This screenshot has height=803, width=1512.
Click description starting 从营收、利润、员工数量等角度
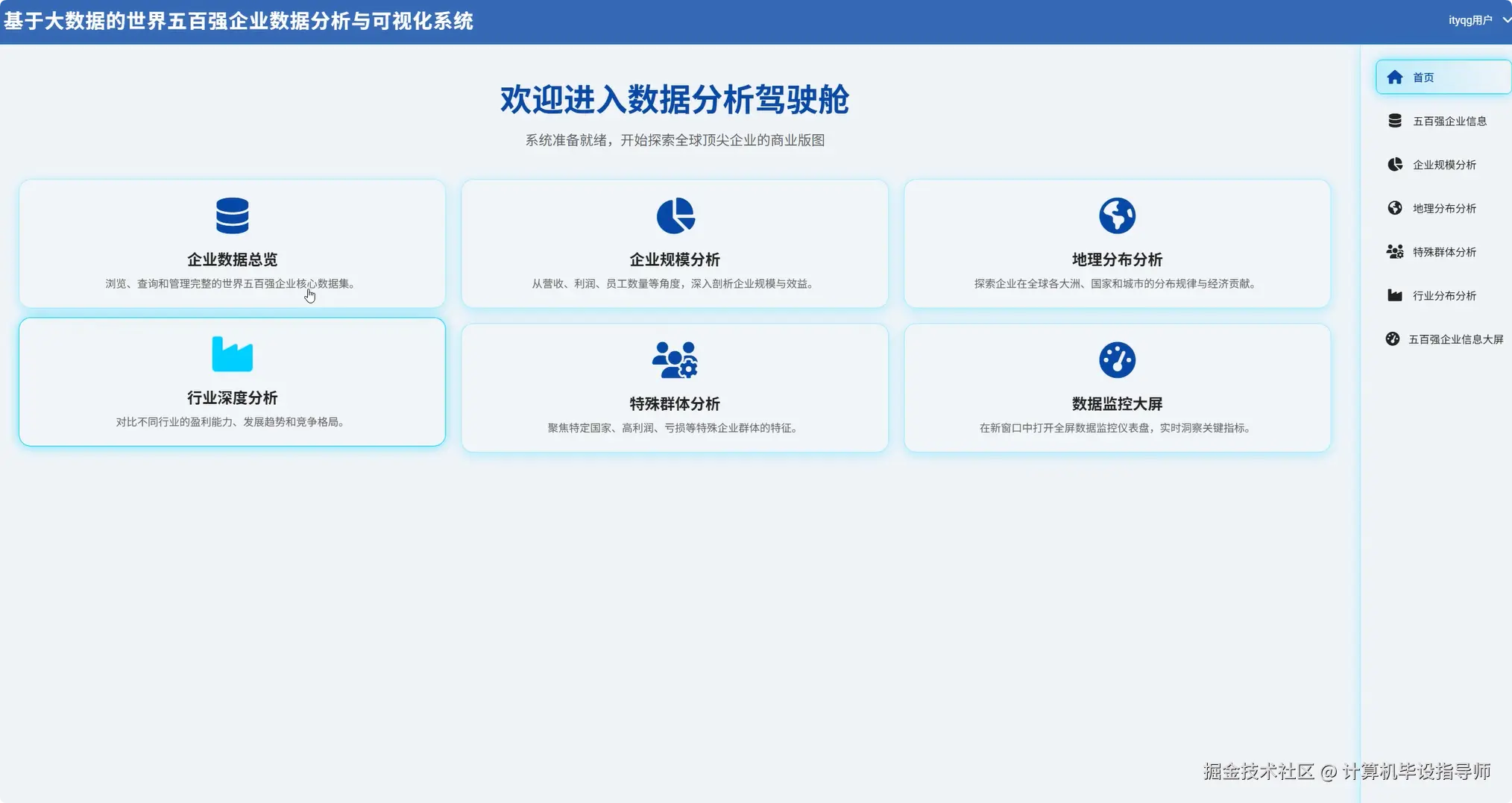click(x=675, y=283)
